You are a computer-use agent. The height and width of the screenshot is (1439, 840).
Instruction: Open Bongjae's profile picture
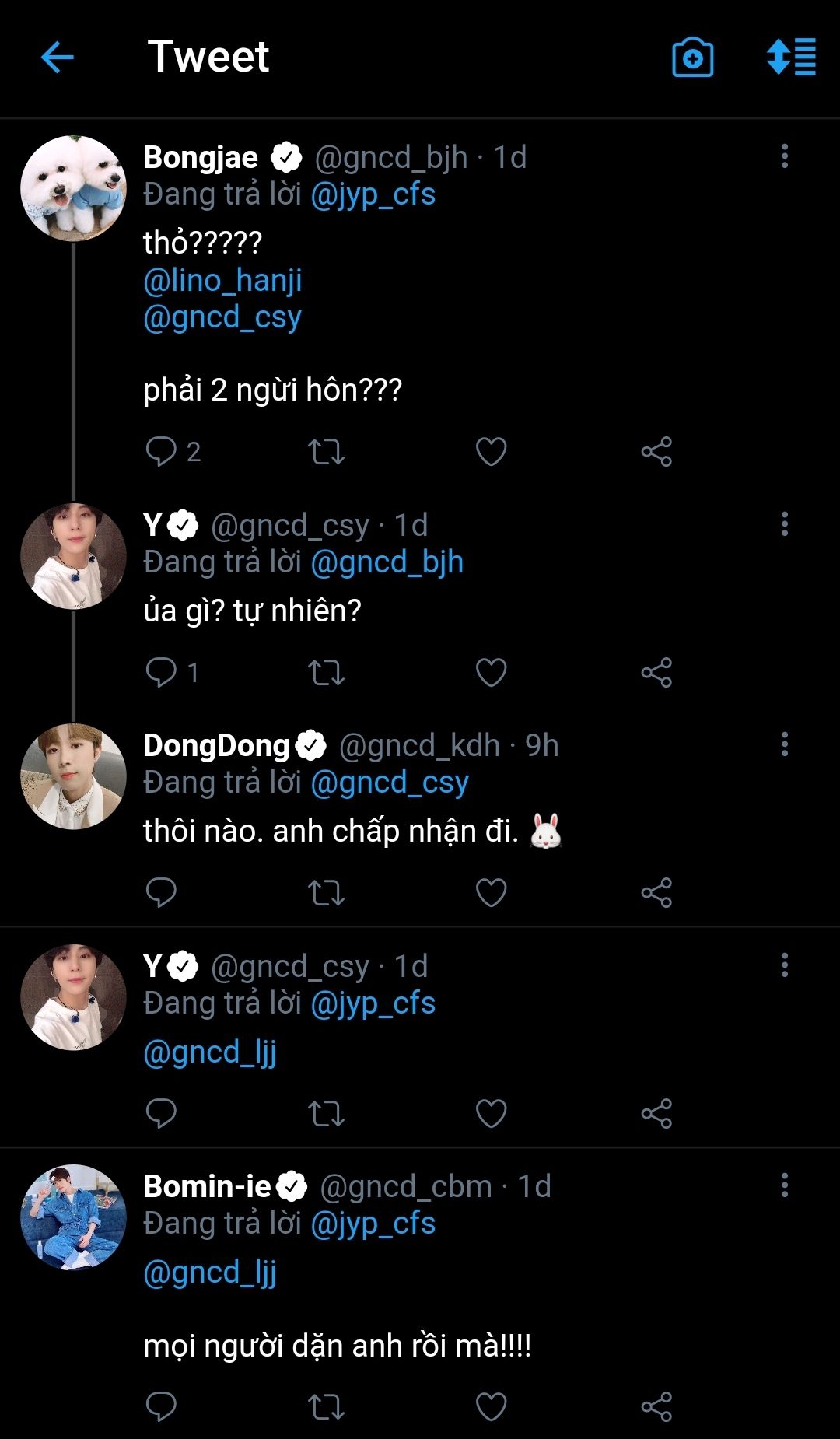pos(73,188)
